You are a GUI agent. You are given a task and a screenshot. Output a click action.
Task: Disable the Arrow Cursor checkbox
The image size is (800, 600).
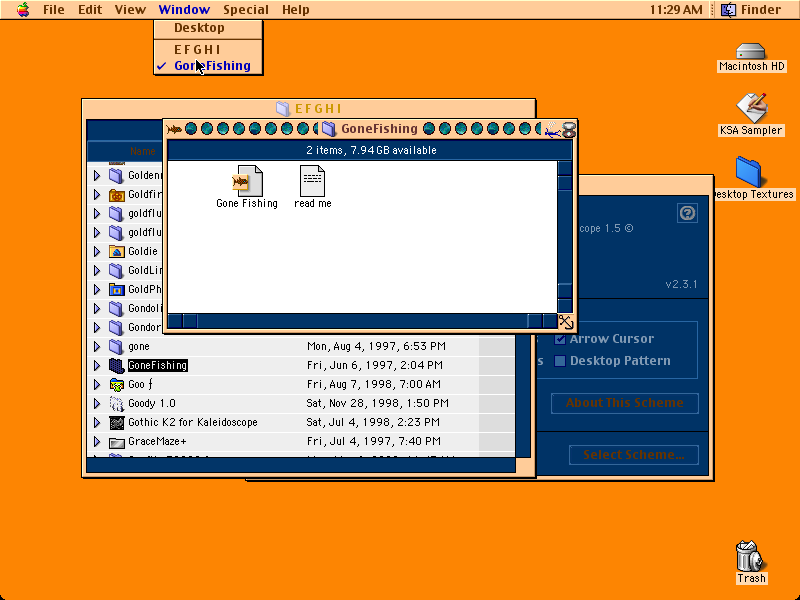click(560, 339)
